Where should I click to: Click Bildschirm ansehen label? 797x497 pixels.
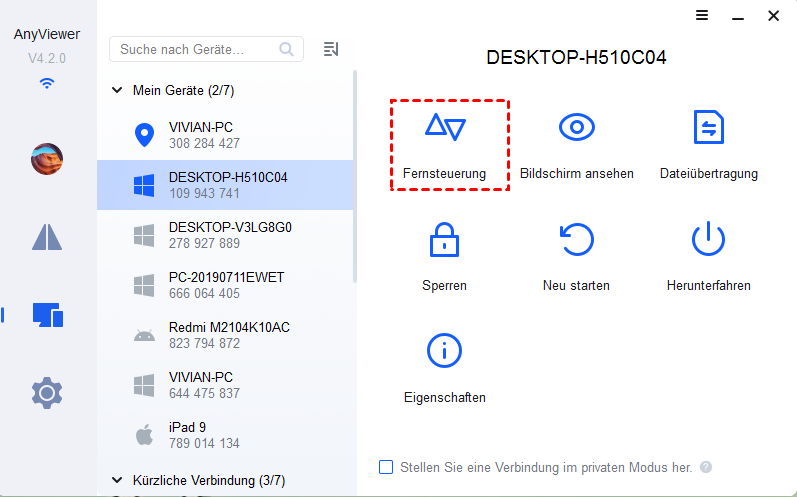576,173
